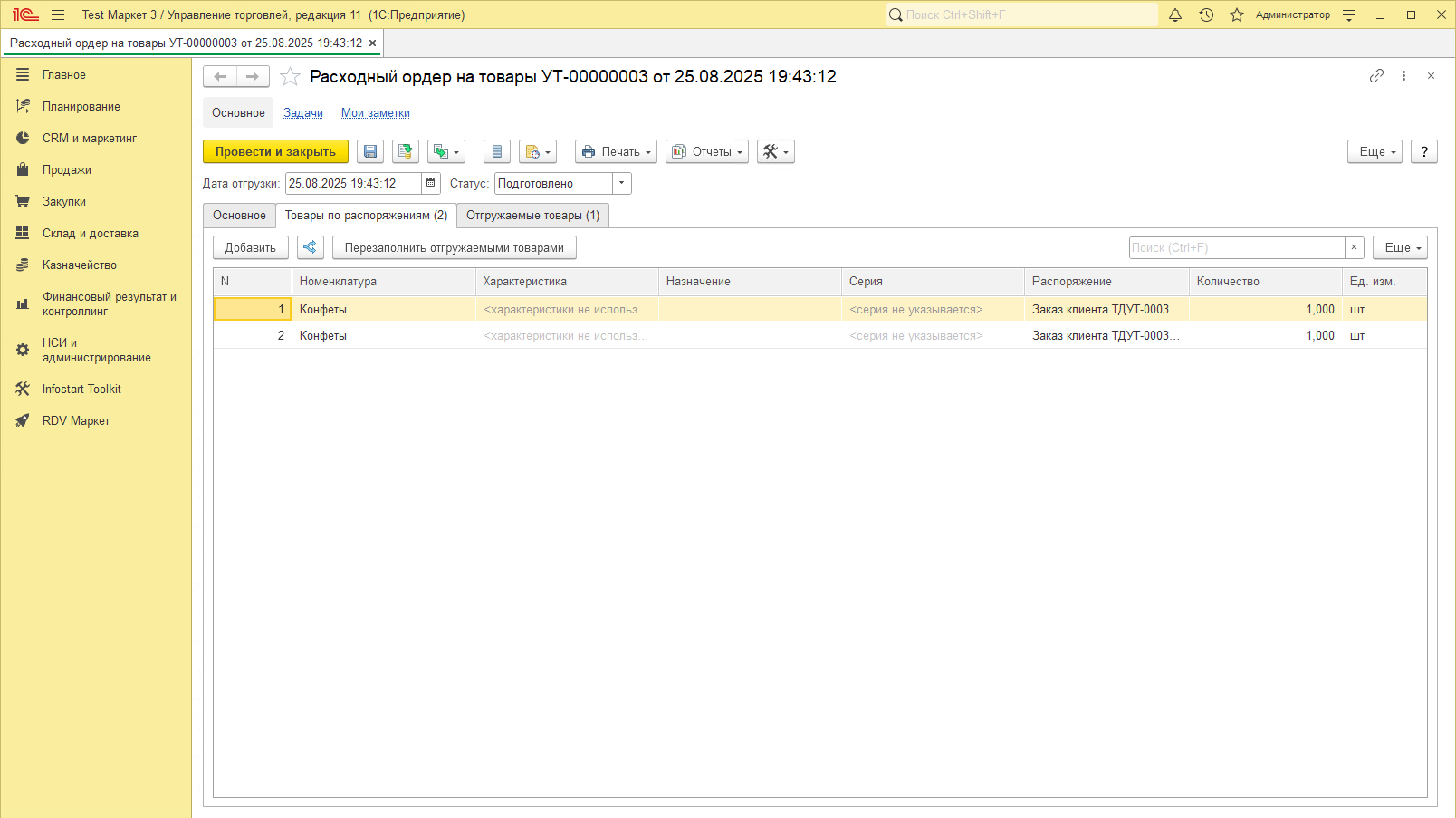Focus the table search field
Image resolution: width=1456 pixels, height=818 pixels.
point(1237,247)
